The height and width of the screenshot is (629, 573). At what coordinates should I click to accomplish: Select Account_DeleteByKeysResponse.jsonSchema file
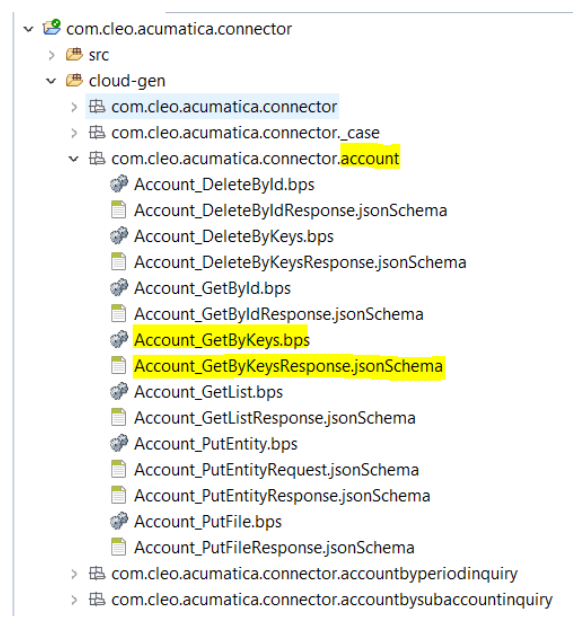pos(300,262)
